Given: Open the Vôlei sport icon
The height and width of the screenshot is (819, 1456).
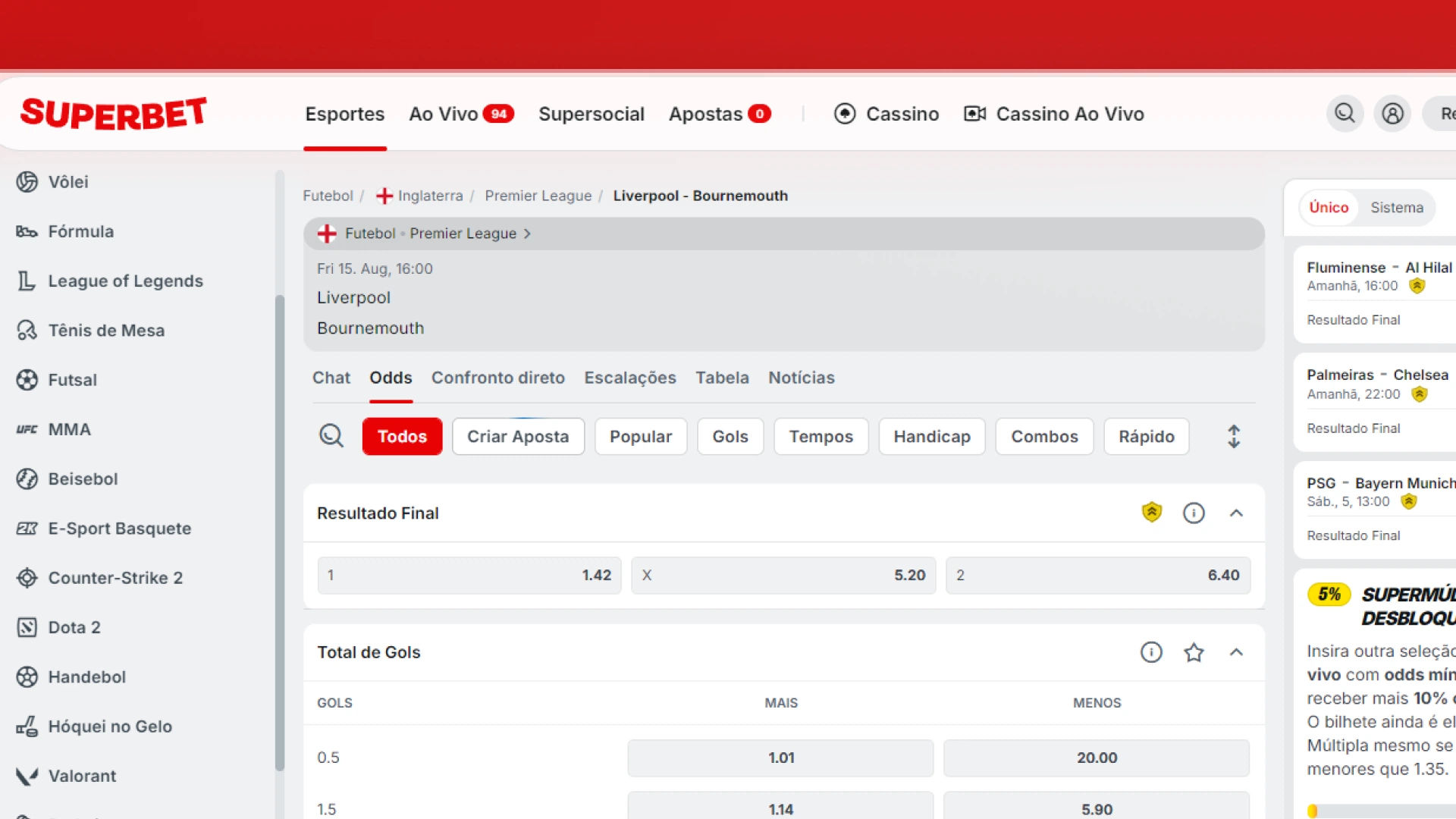Looking at the screenshot, I should pyautogui.click(x=27, y=182).
